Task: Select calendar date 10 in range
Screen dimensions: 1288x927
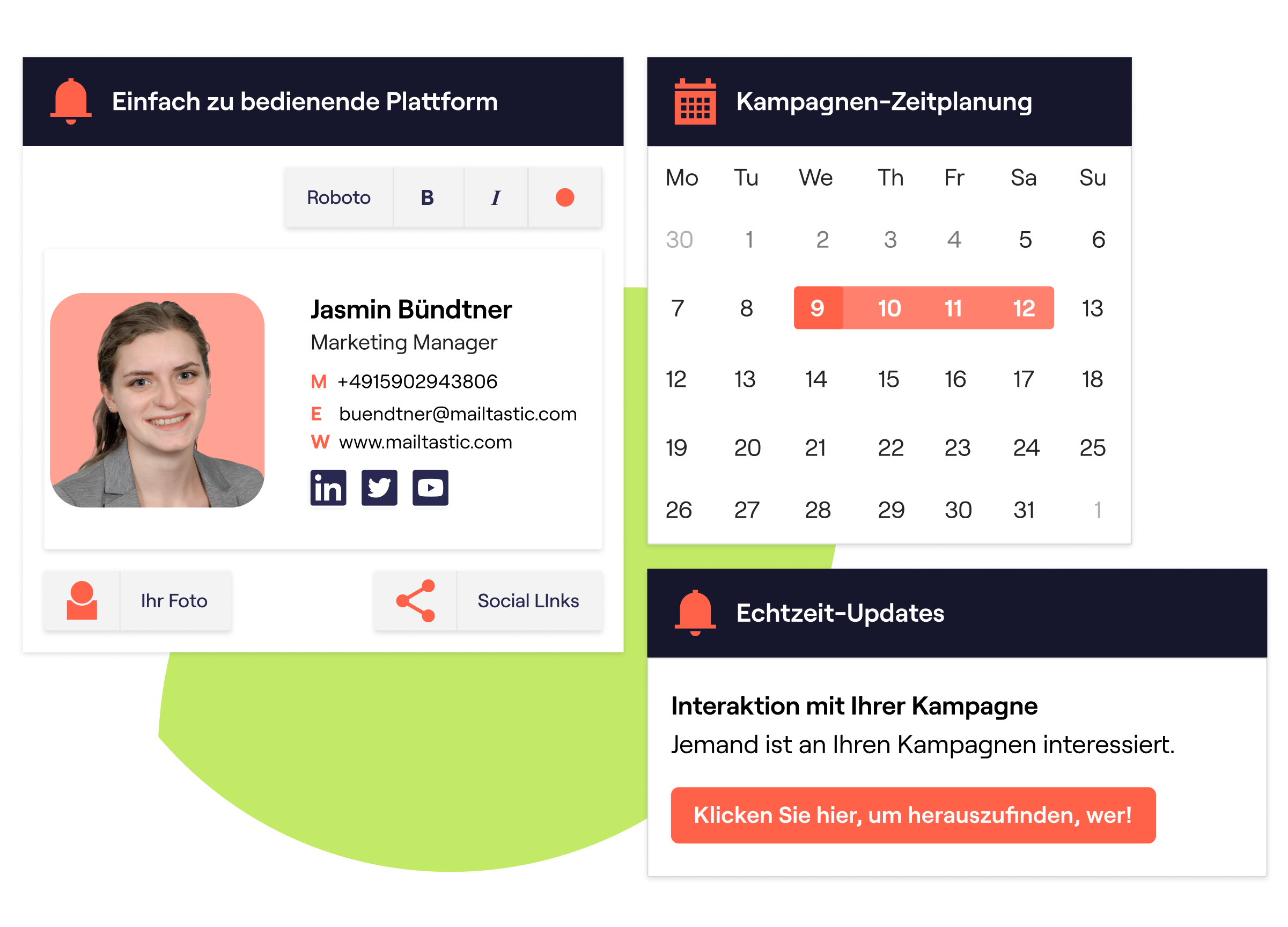Action: click(x=885, y=308)
